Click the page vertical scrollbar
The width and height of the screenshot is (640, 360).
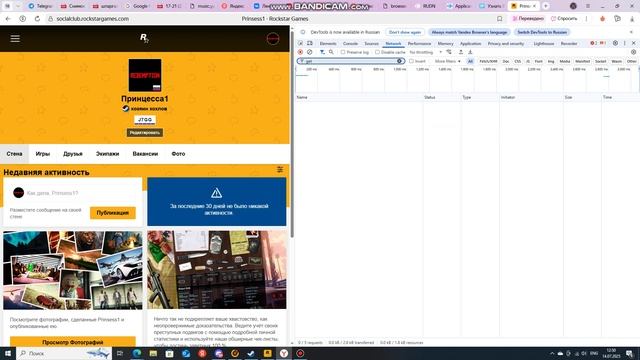[292, 135]
